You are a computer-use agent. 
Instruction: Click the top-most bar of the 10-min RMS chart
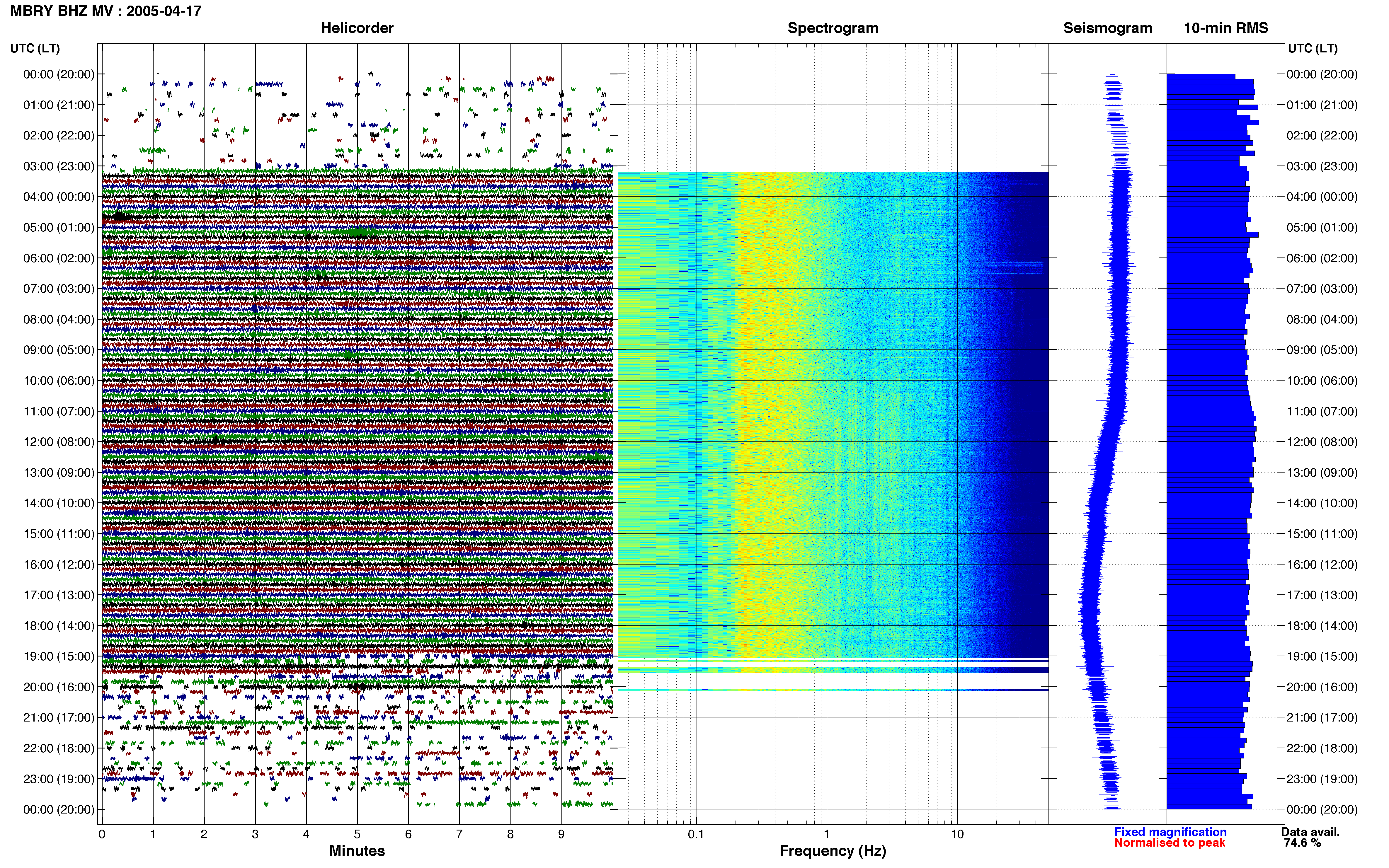pyautogui.click(x=1201, y=76)
